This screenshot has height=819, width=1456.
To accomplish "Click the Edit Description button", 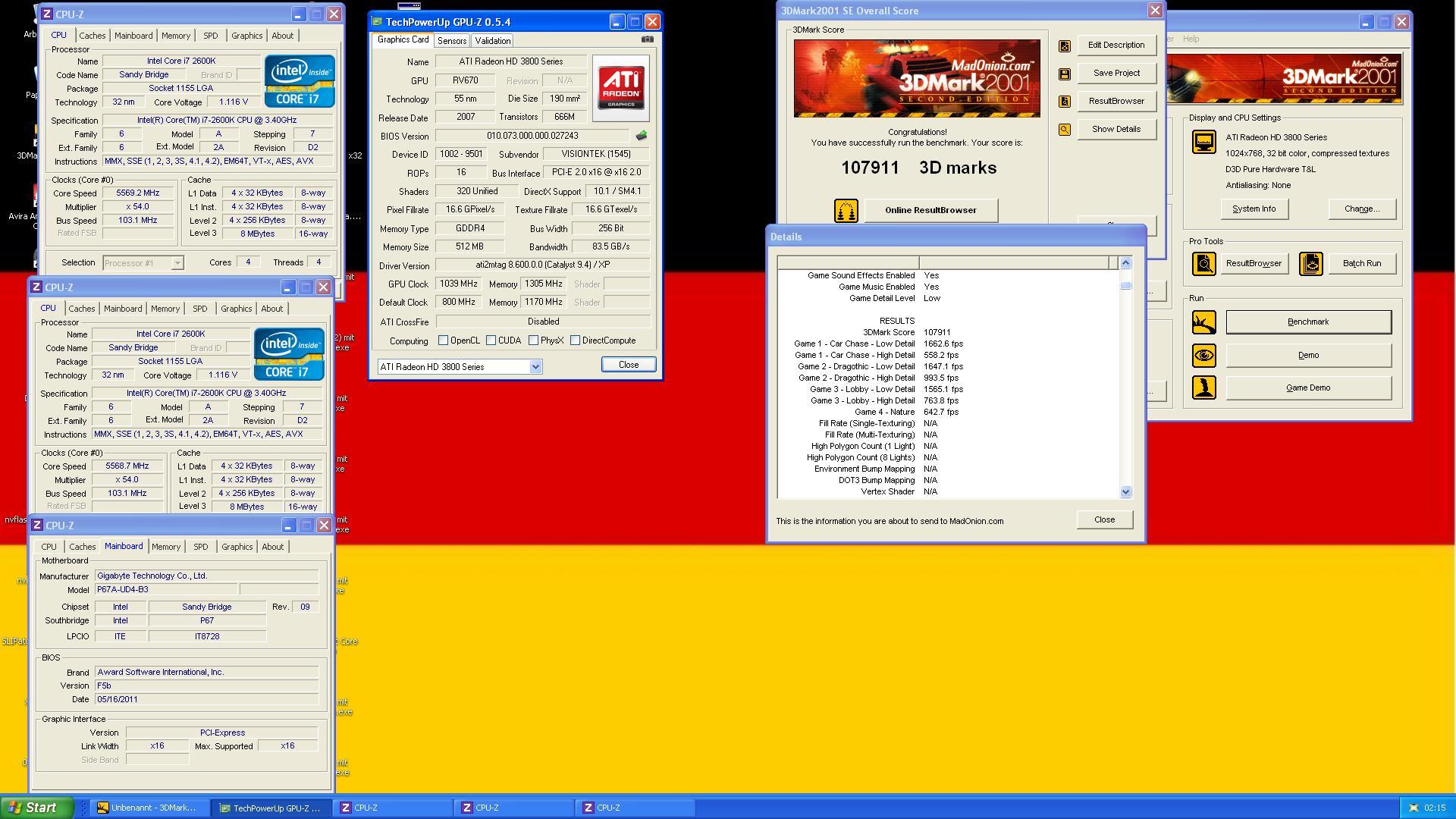I will 1116,45.
